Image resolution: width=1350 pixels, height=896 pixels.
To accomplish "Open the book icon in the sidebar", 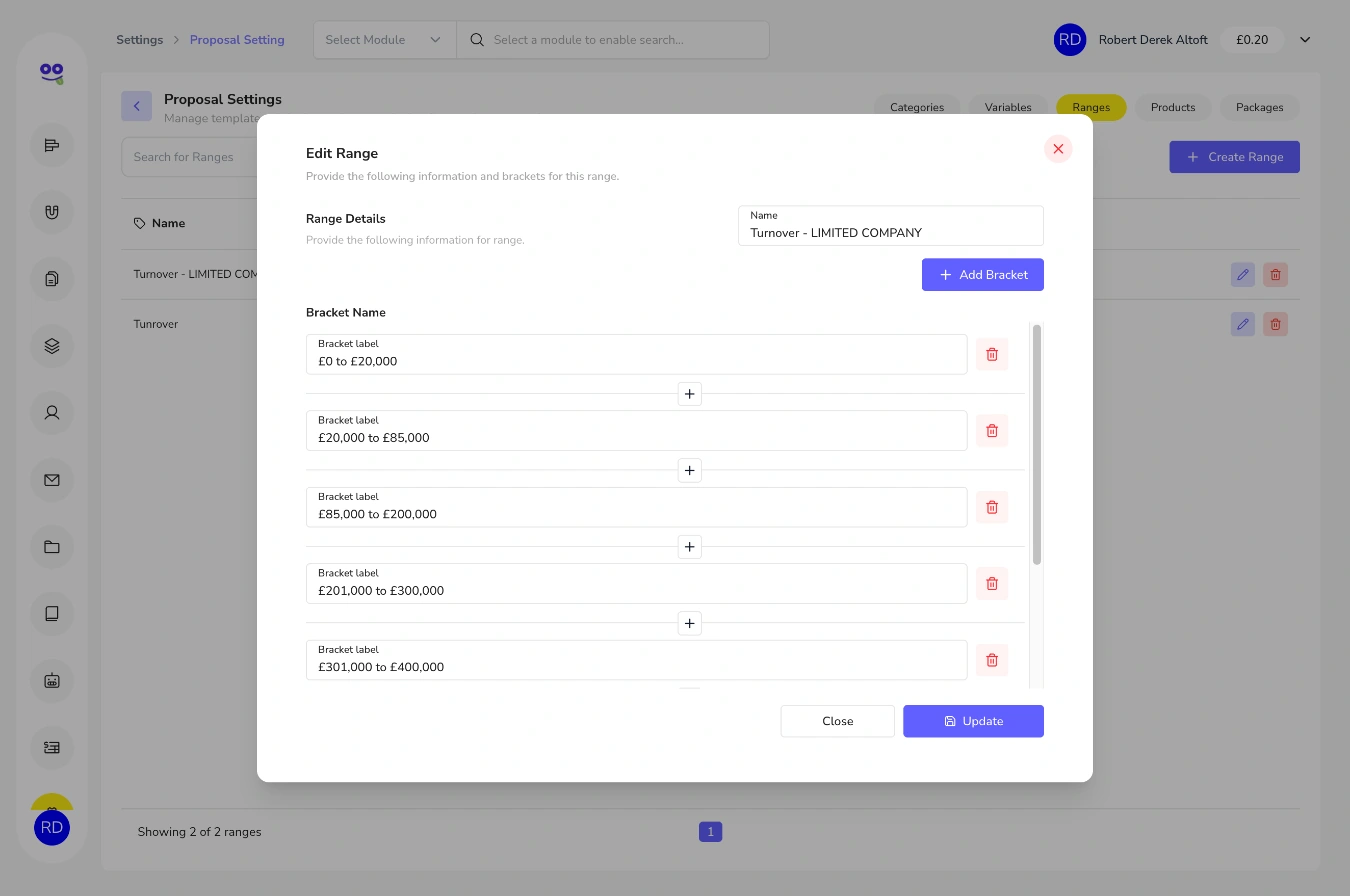I will point(52,613).
